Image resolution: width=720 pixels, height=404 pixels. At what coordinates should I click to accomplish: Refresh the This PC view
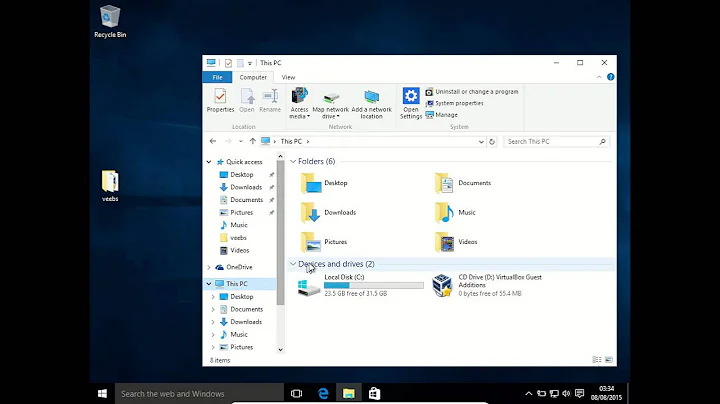(x=492, y=142)
